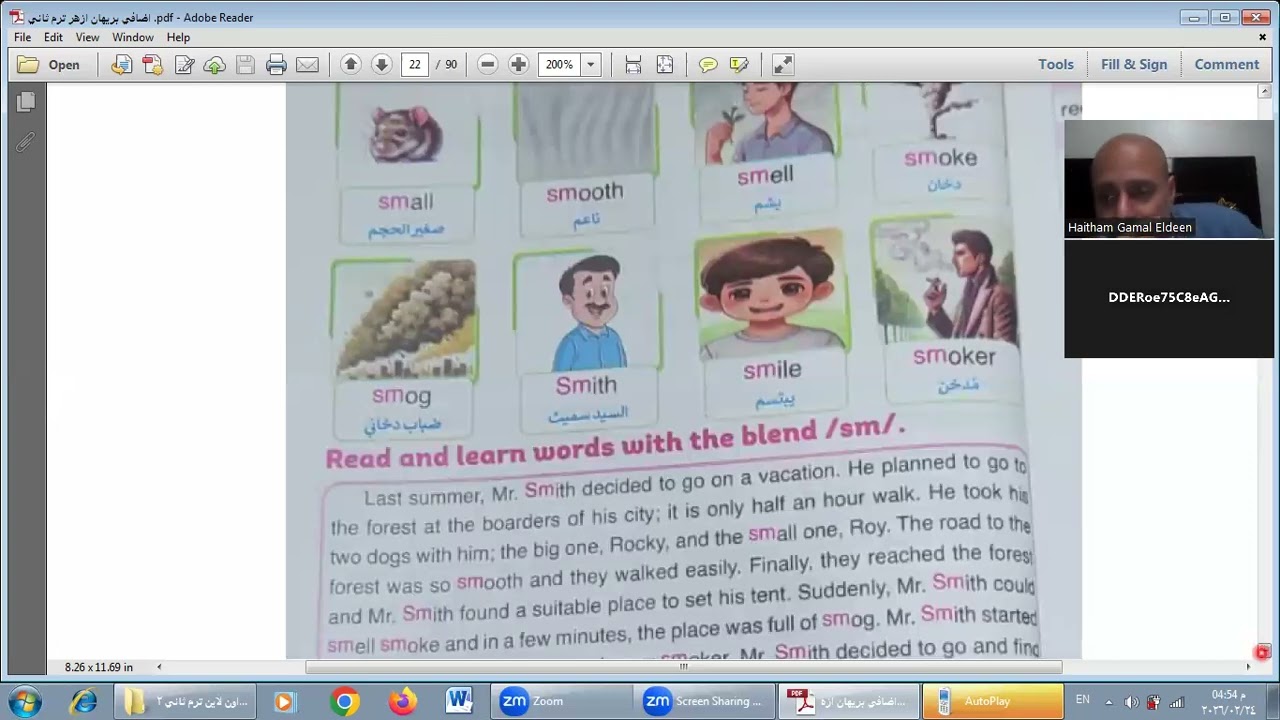Open the Tools pane

(1056, 64)
